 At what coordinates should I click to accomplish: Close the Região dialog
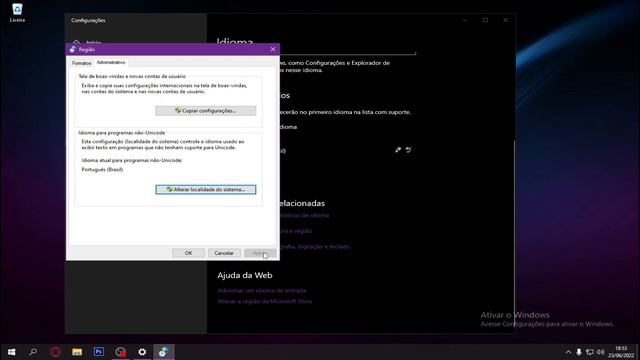tap(273, 49)
